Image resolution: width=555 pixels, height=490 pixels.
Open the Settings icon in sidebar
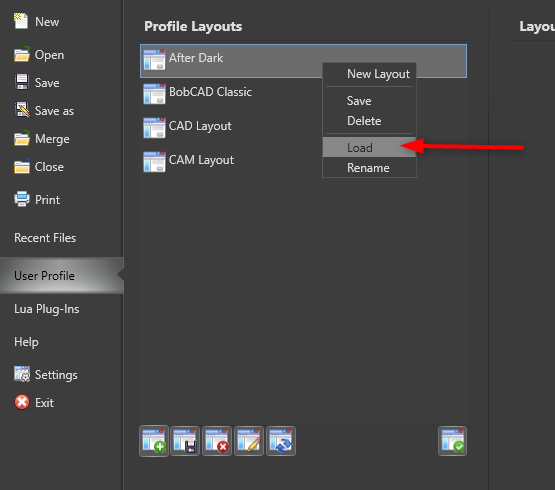click(22, 374)
